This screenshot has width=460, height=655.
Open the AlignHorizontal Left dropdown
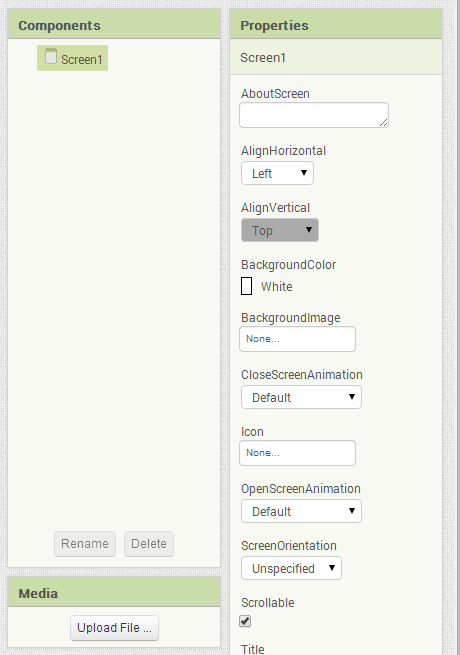tap(277, 173)
